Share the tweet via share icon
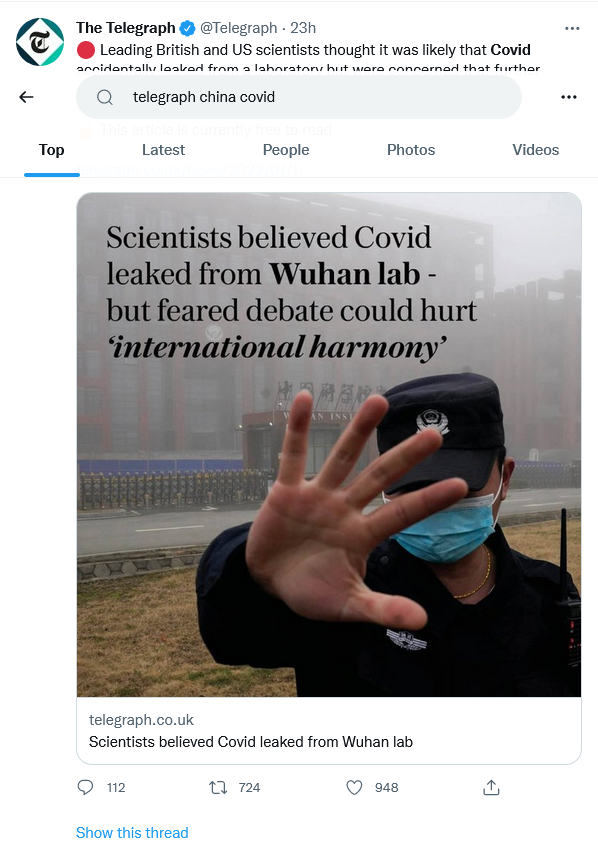 (x=491, y=787)
